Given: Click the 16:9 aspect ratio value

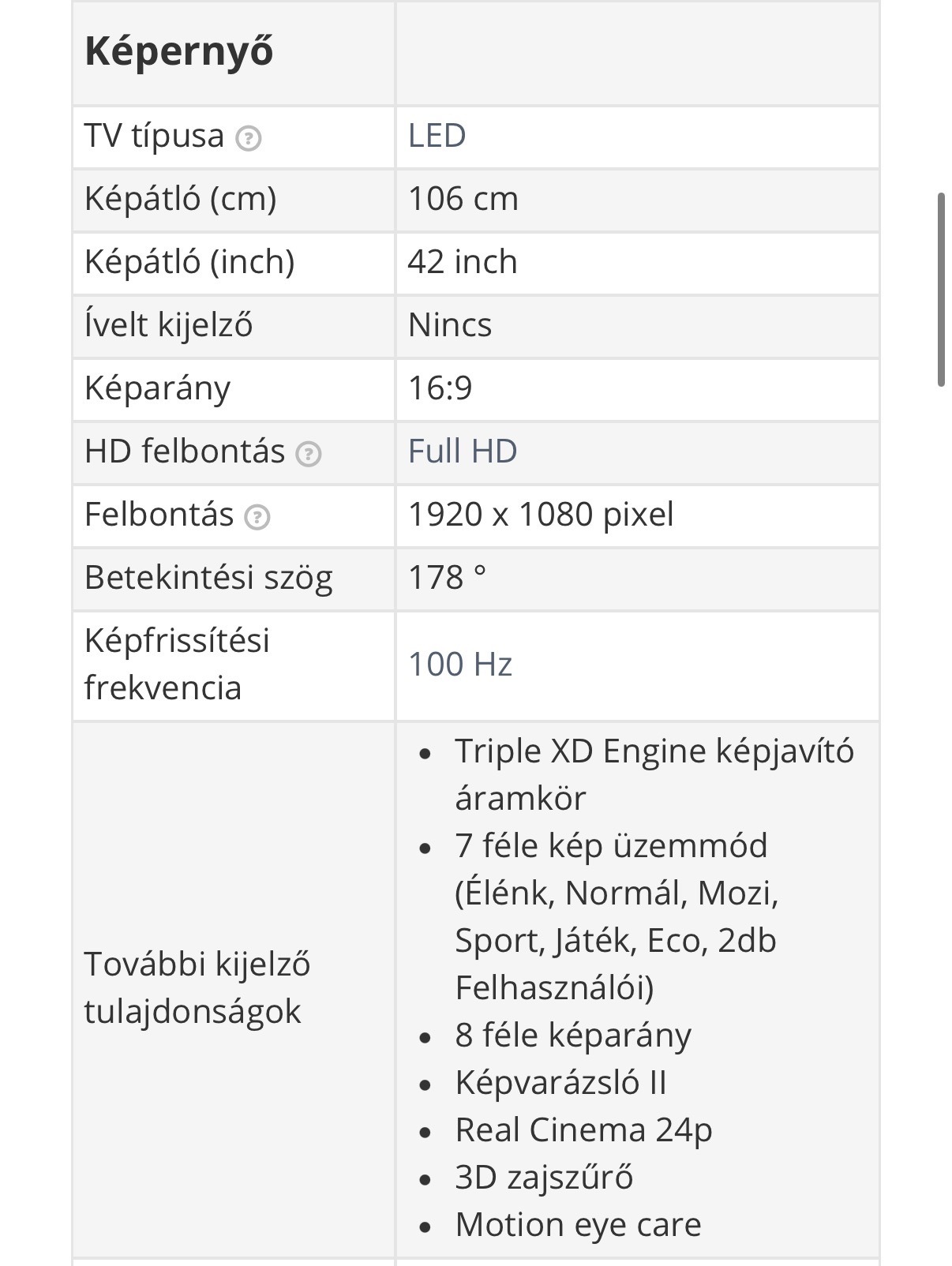Looking at the screenshot, I should tap(440, 388).
